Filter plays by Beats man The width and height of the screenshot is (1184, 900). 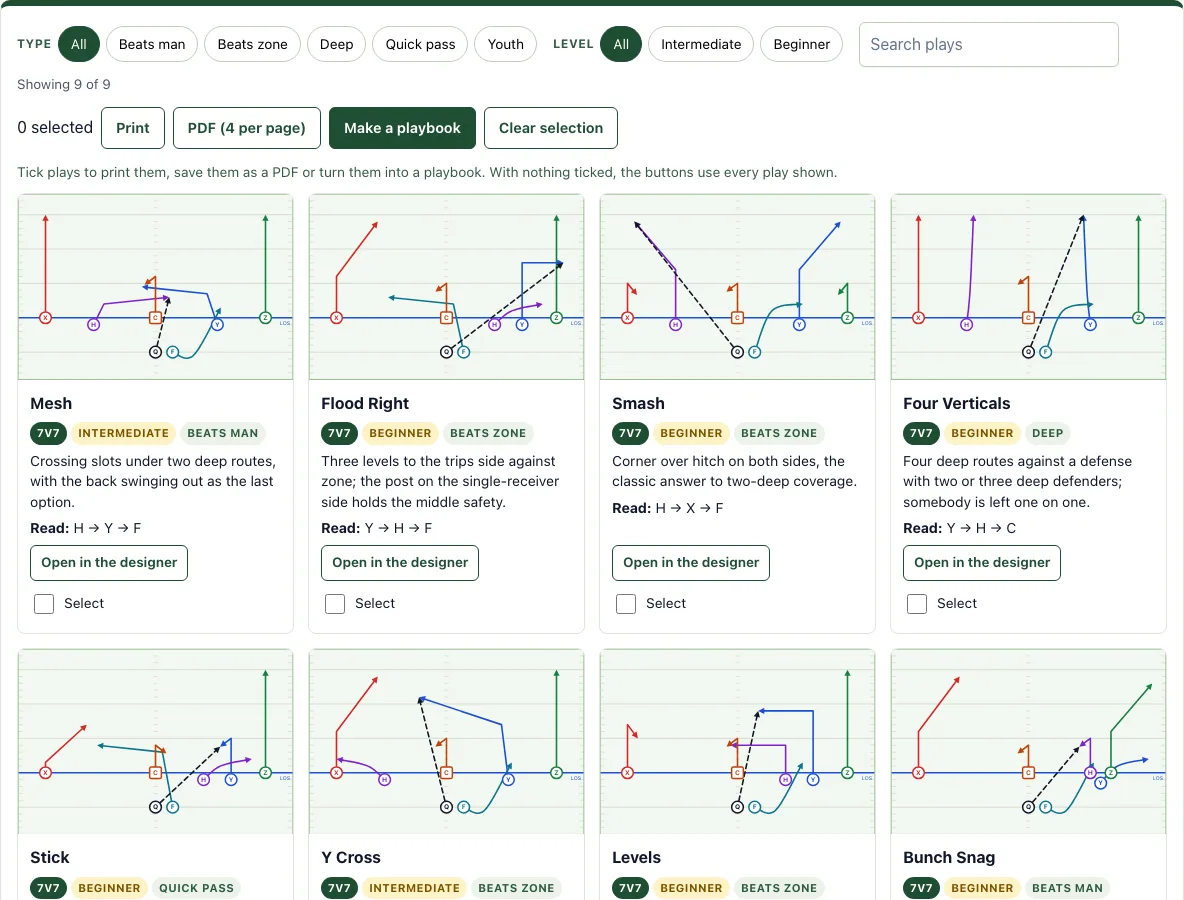[x=152, y=45]
